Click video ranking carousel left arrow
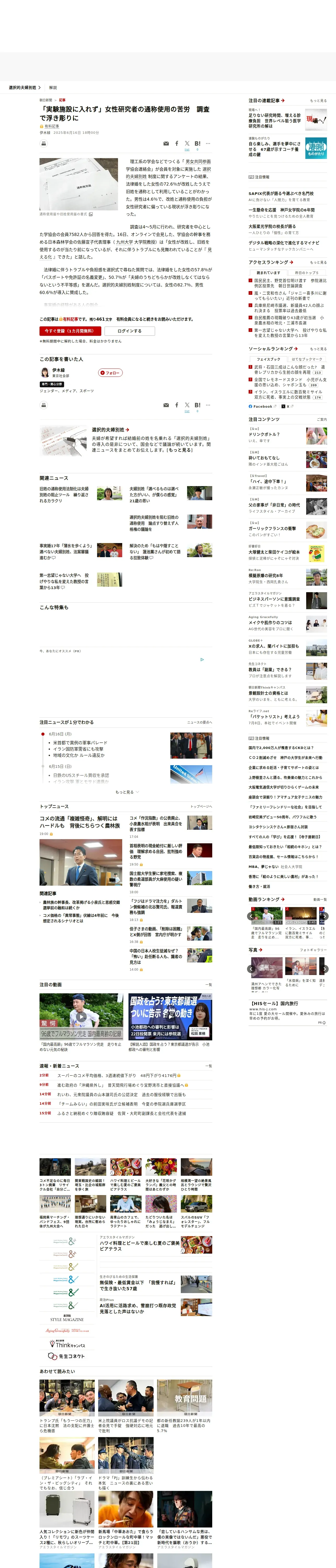This screenshot has width=336, height=1568. point(251,915)
